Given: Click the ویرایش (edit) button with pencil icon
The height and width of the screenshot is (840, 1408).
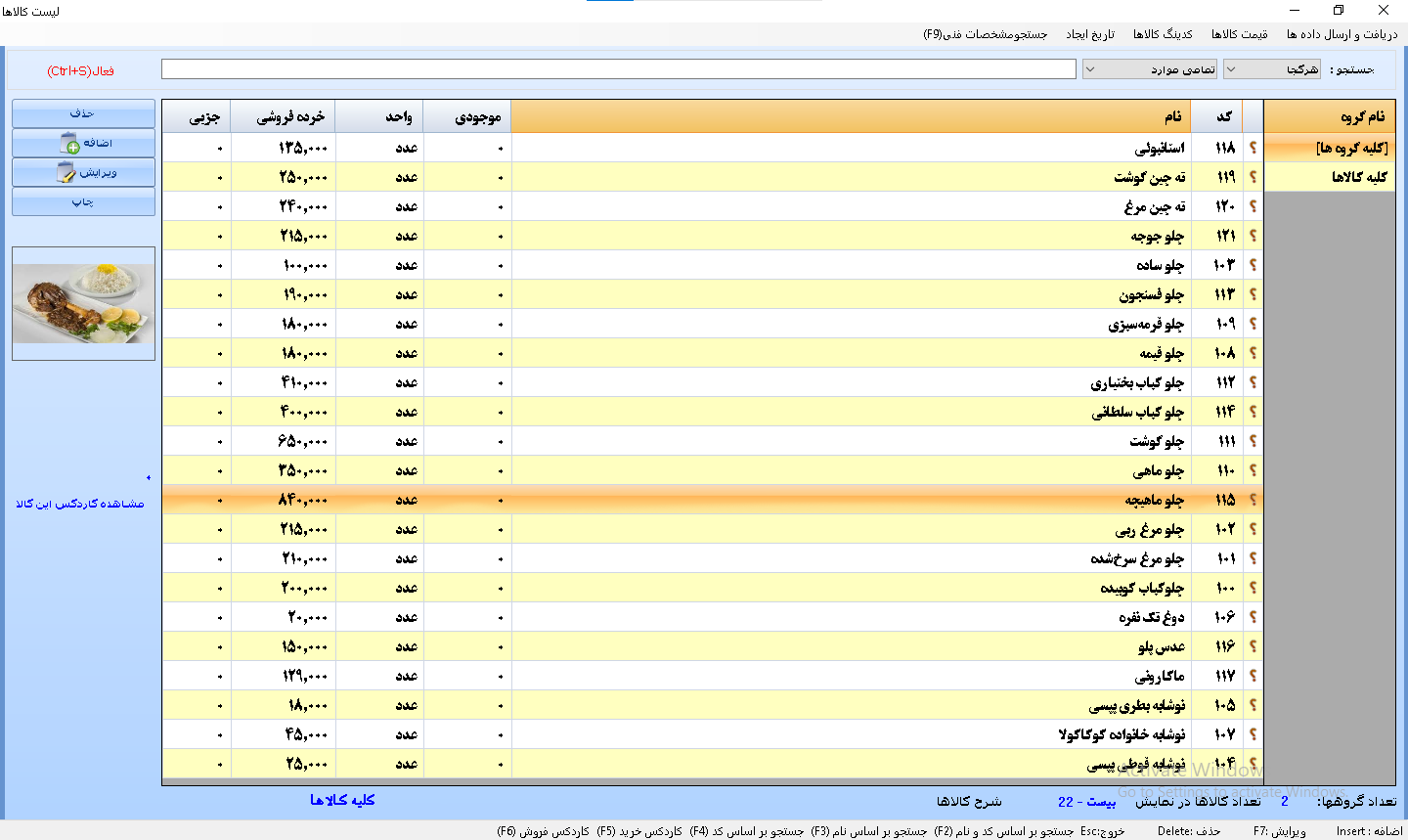Looking at the screenshot, I should click(84, 173).
